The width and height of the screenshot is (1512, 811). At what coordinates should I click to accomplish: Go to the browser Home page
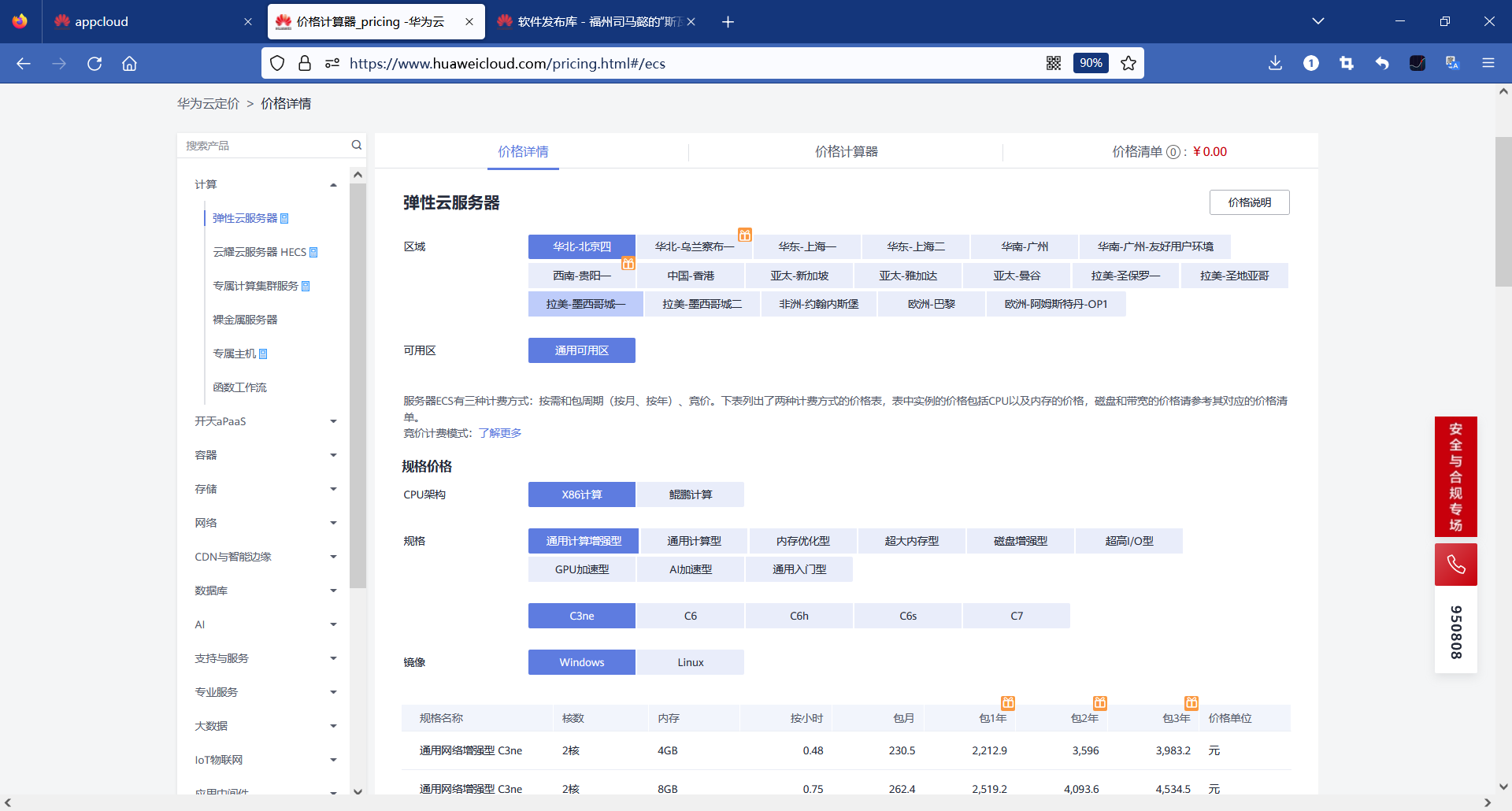pyautogui.click(x=129, y=64)
